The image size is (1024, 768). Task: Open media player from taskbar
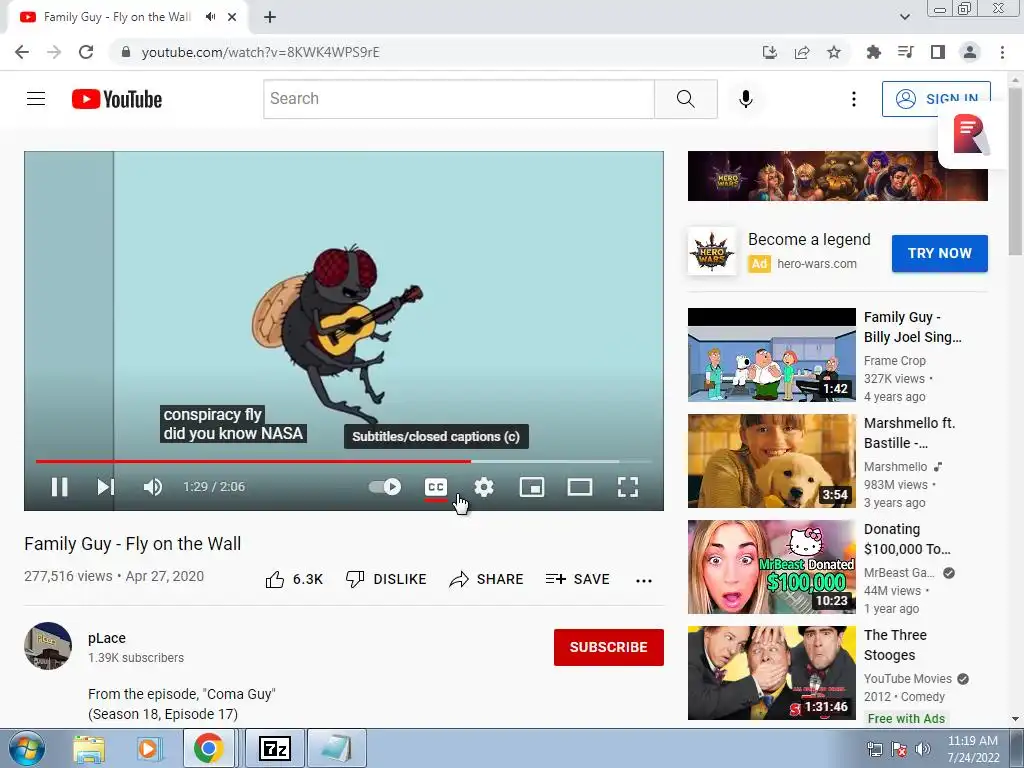[x=148, y=748]
